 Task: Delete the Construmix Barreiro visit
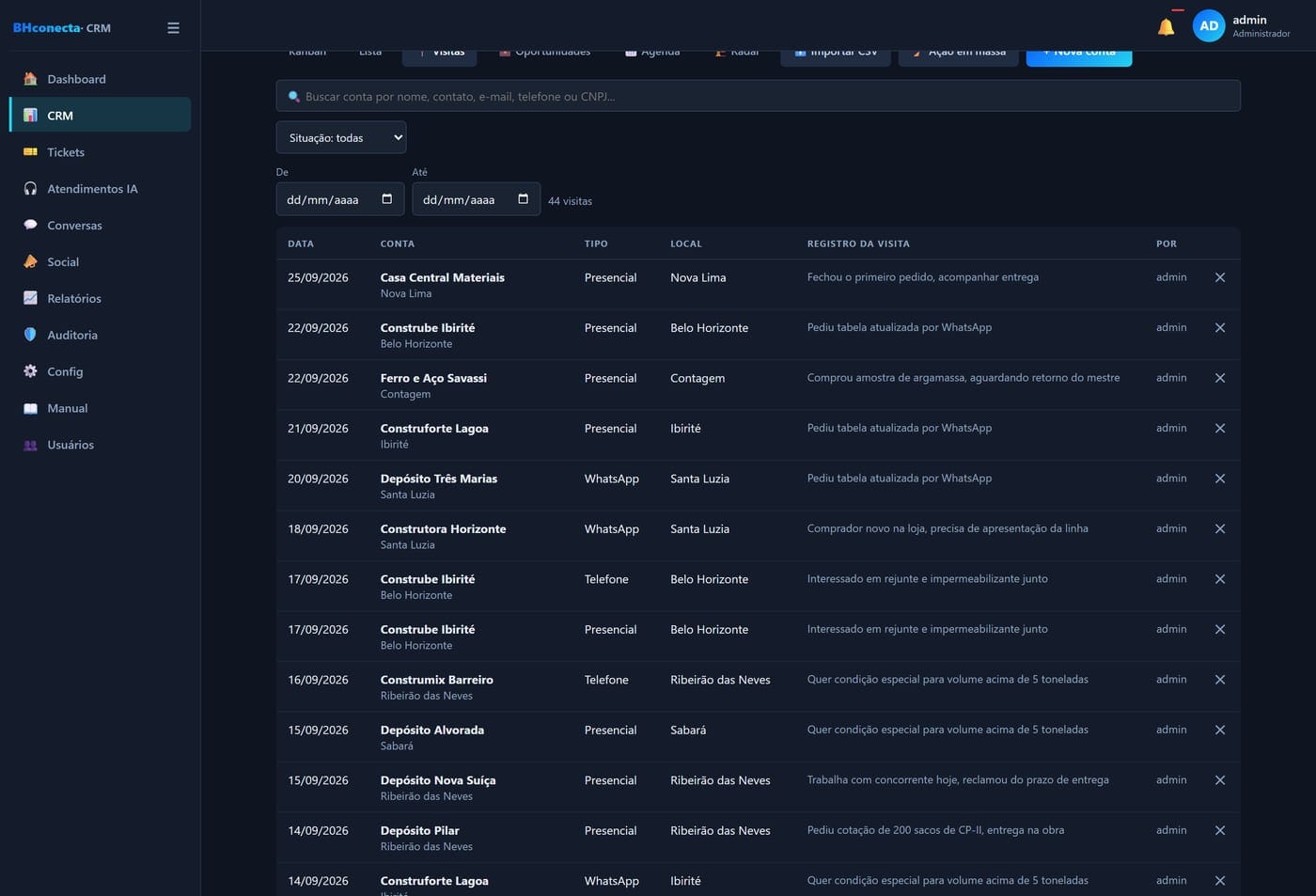[x=1220, y=680]
